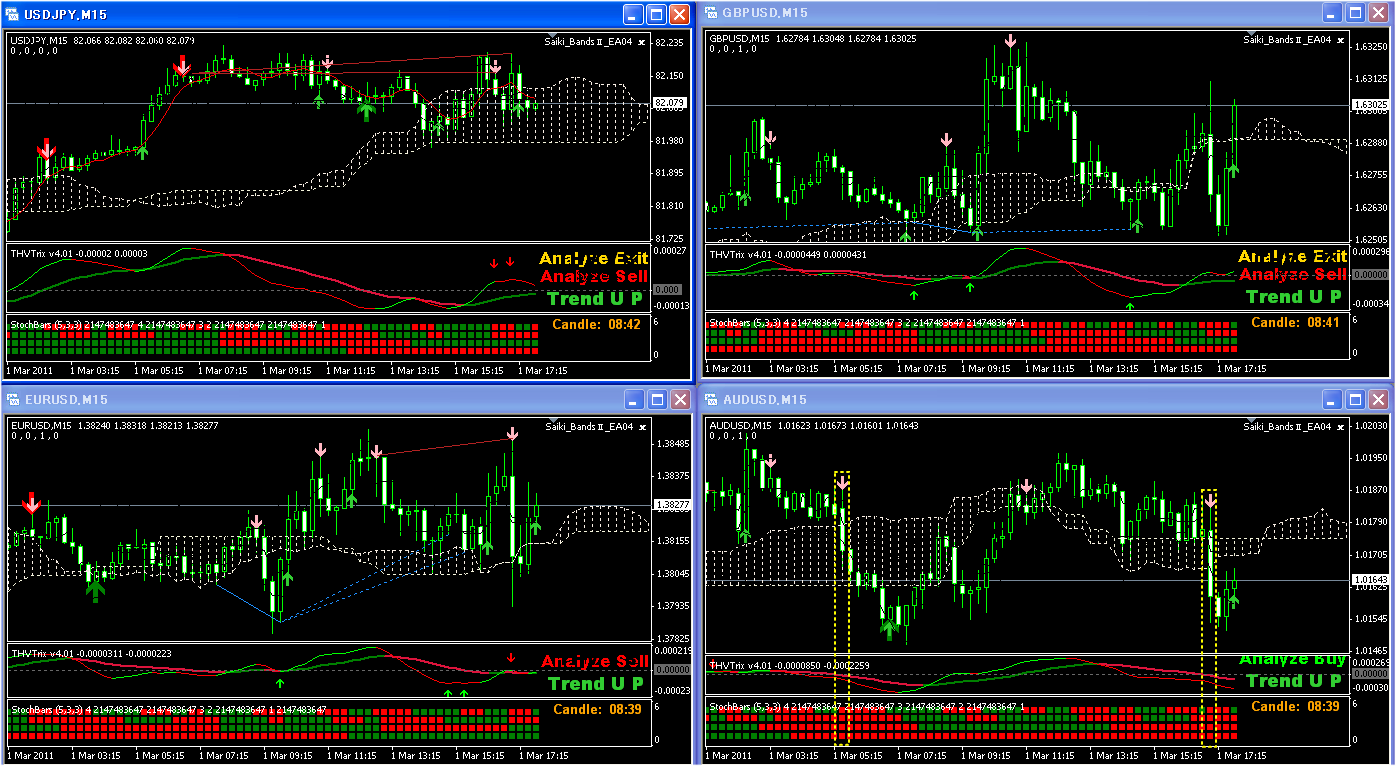
Task: Maximize the USDJPY,M15 chart window
Action: 656,14
